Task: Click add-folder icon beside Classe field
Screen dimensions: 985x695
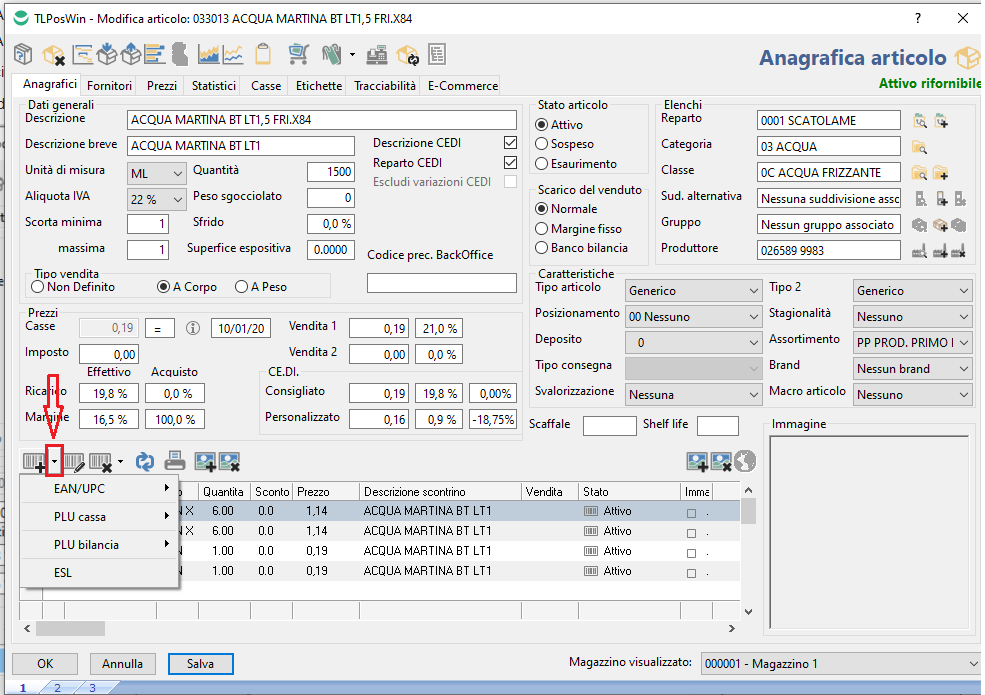Action: tap(940, 173)
